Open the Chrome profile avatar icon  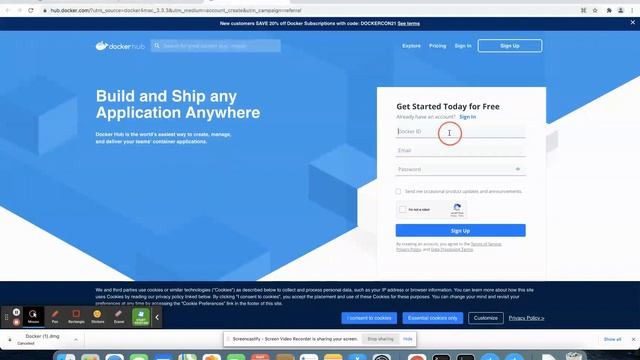tap(620, 10)
